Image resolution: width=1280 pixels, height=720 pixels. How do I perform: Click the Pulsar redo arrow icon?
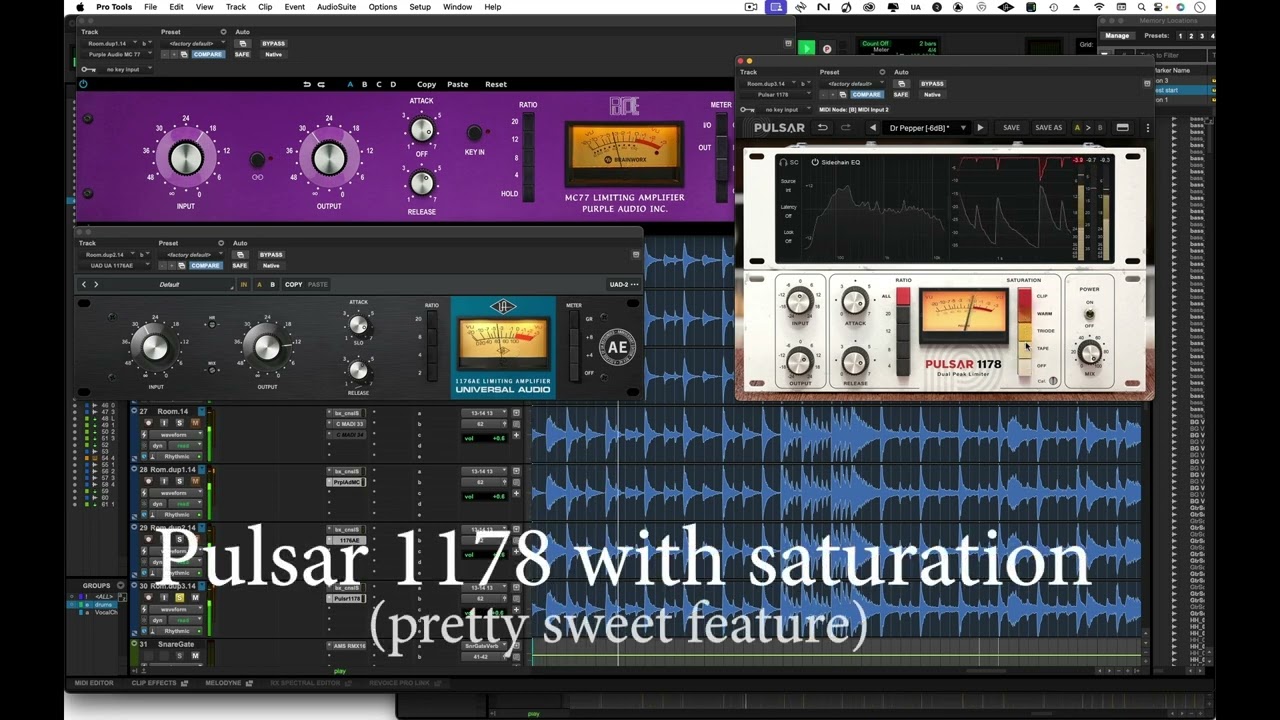(x=846, y=128)
